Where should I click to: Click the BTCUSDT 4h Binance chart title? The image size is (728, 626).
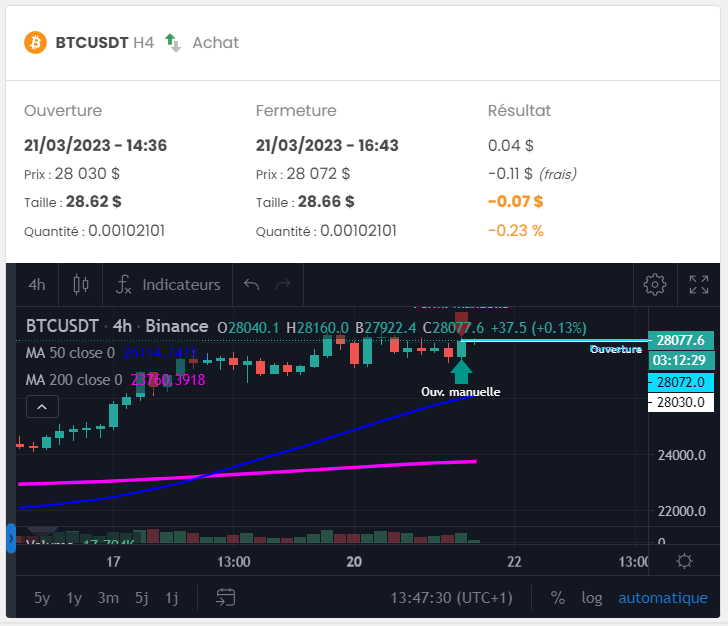point(117,326)
